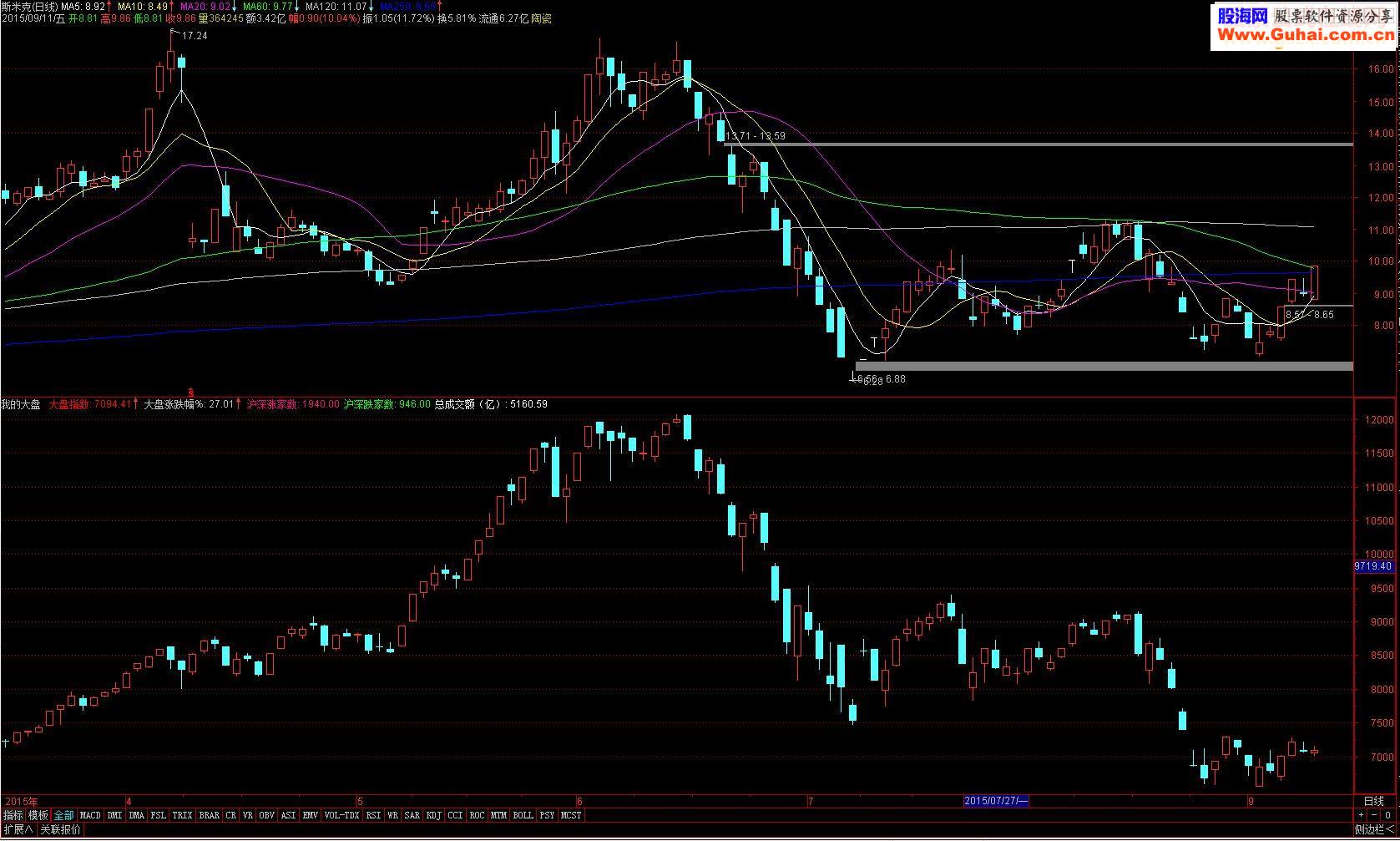Select the KDJ indicator

point(434,815)
